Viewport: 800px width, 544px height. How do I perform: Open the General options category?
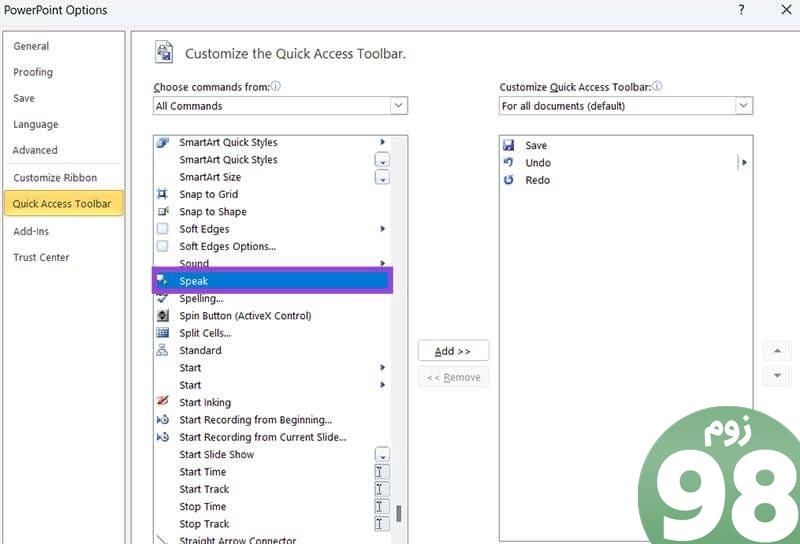click(x=31, y=46)
